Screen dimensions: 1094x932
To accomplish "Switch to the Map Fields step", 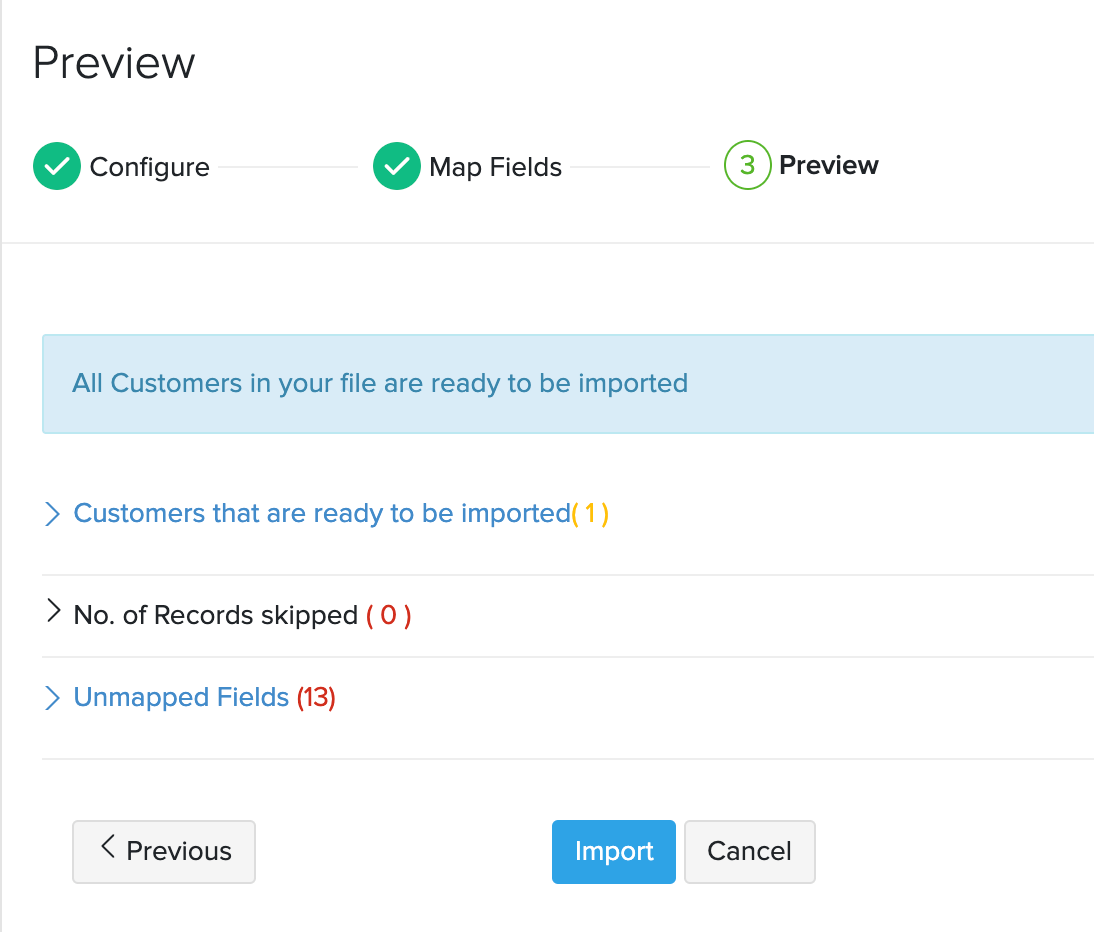I will pos(494,166).
